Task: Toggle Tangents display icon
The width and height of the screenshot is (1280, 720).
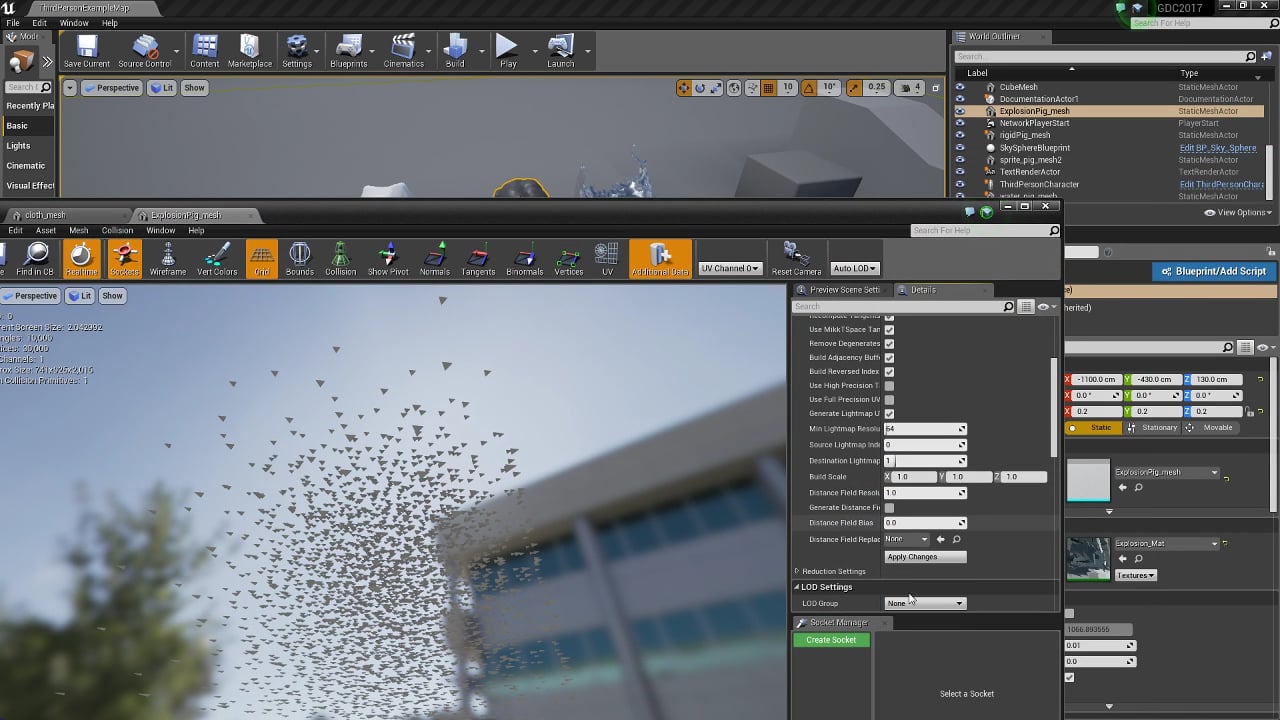Action: [x=479, y=259]
